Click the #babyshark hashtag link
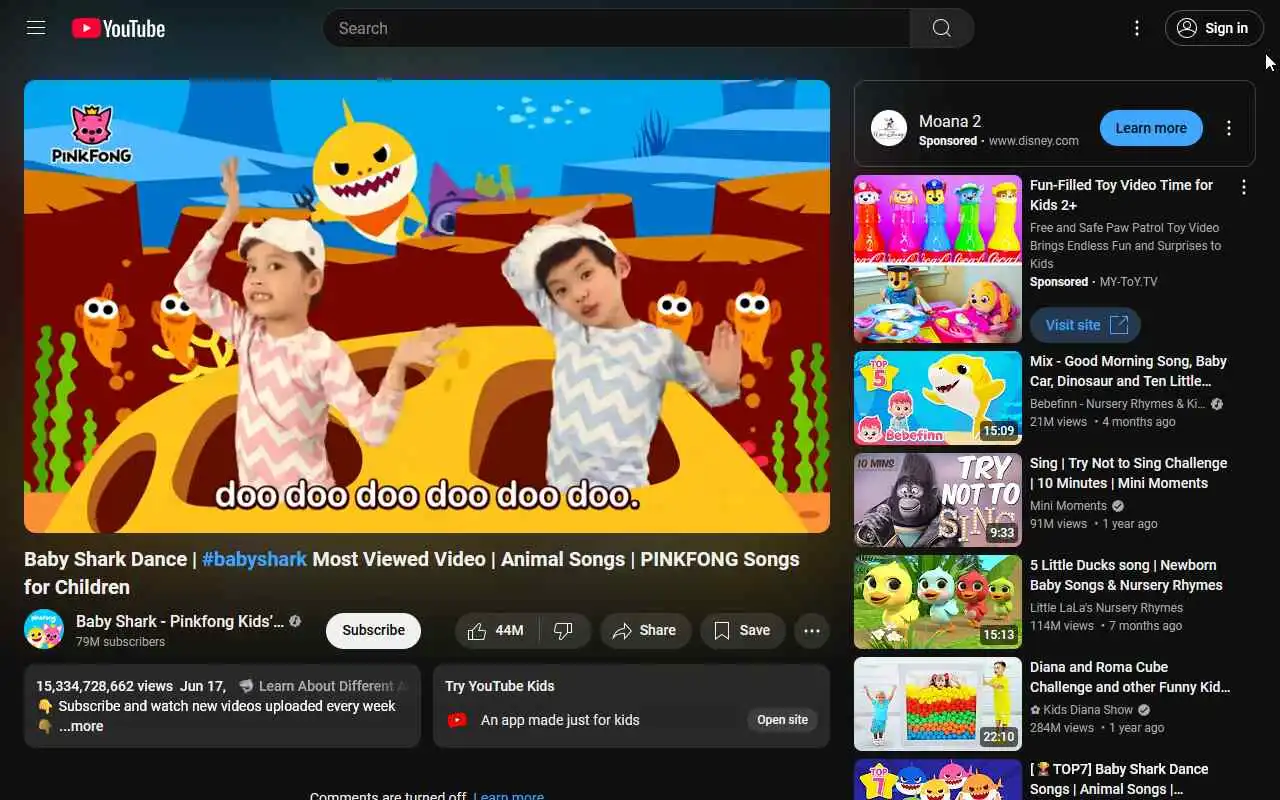 [x=254, y=559]
